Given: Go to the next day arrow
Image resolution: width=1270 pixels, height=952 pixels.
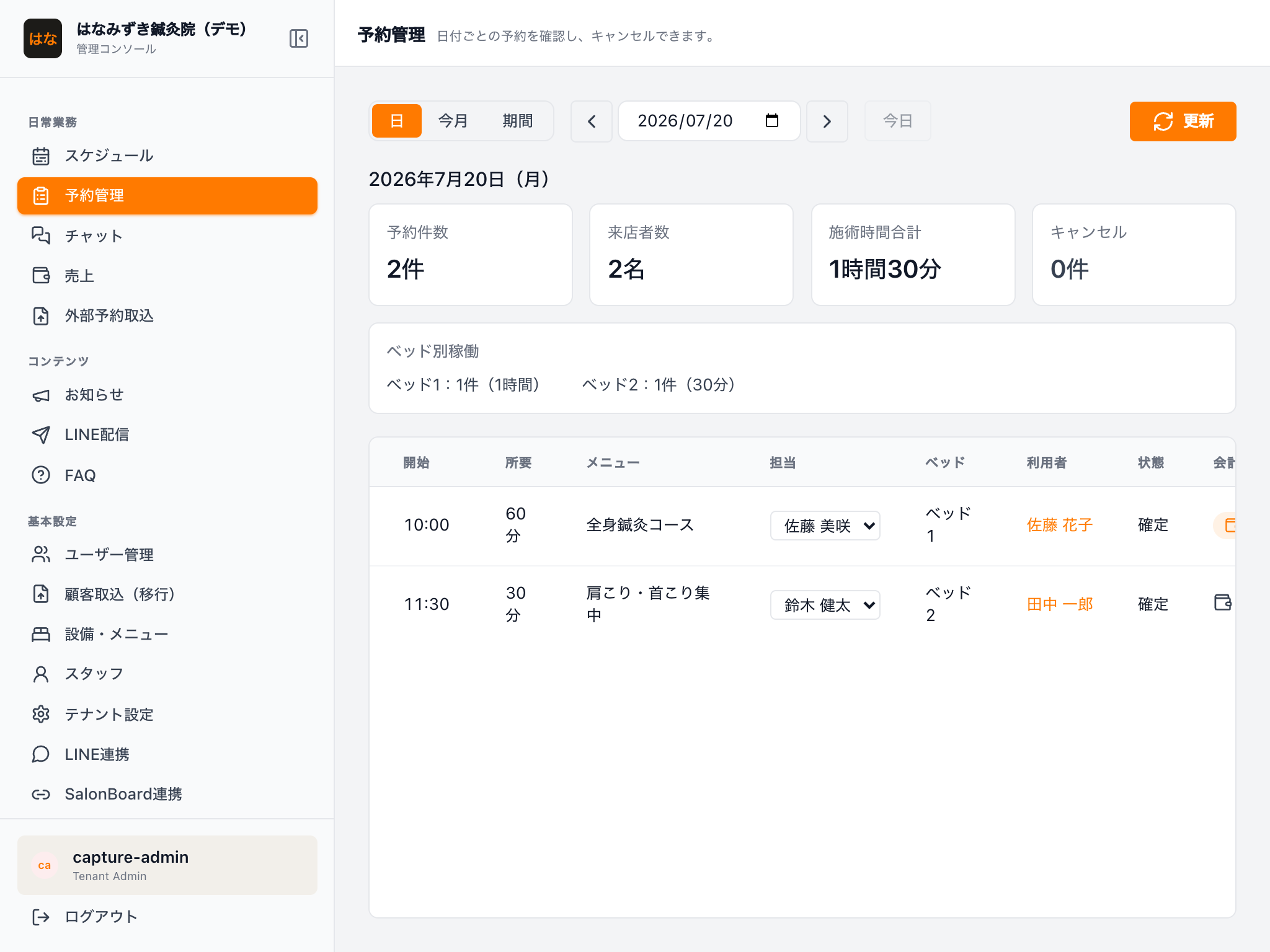Looking at the screenshot, I should click(827, 121).
